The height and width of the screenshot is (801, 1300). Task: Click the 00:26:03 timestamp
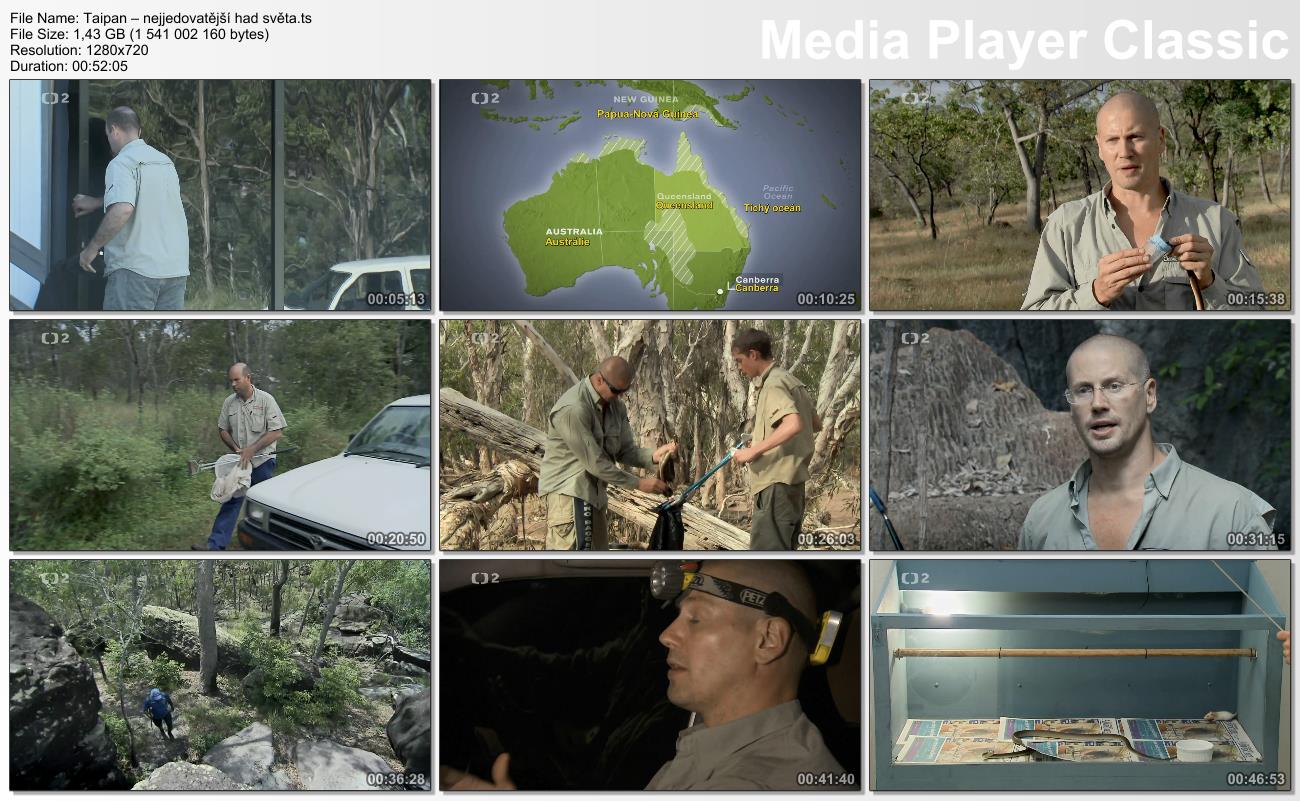(825, 539)
